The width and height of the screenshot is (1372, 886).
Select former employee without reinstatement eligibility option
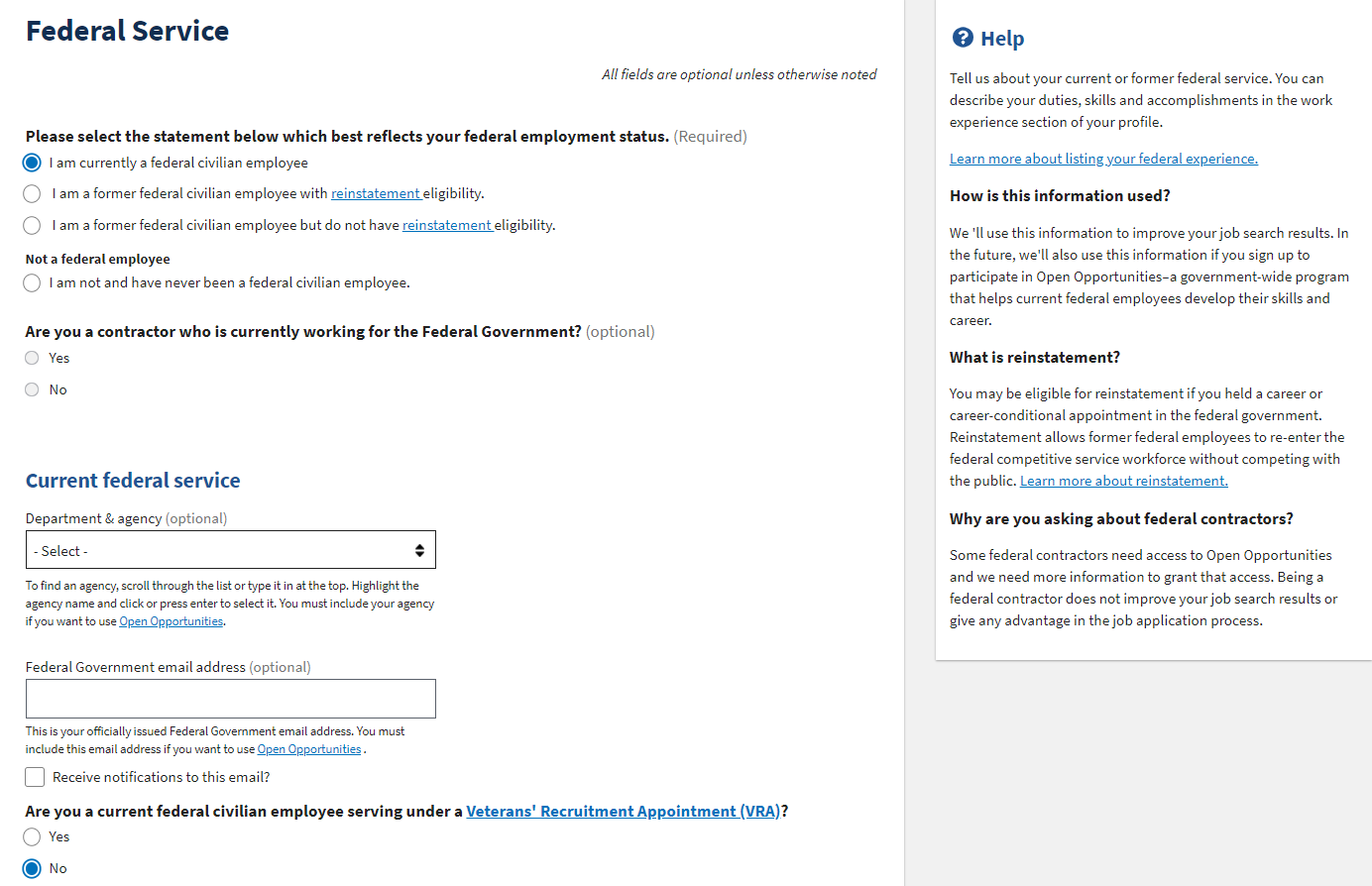[32, 225]
